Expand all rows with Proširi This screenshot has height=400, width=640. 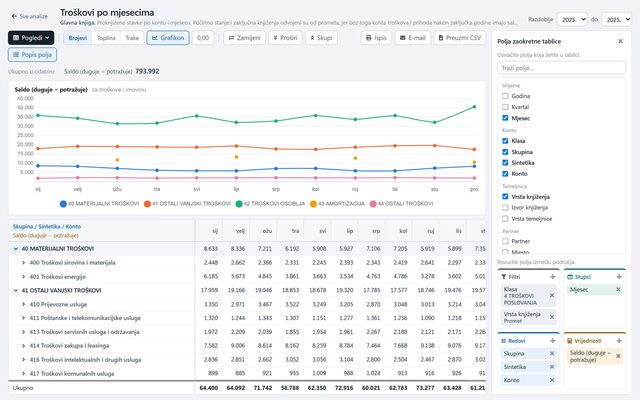(x=285, y=38)
